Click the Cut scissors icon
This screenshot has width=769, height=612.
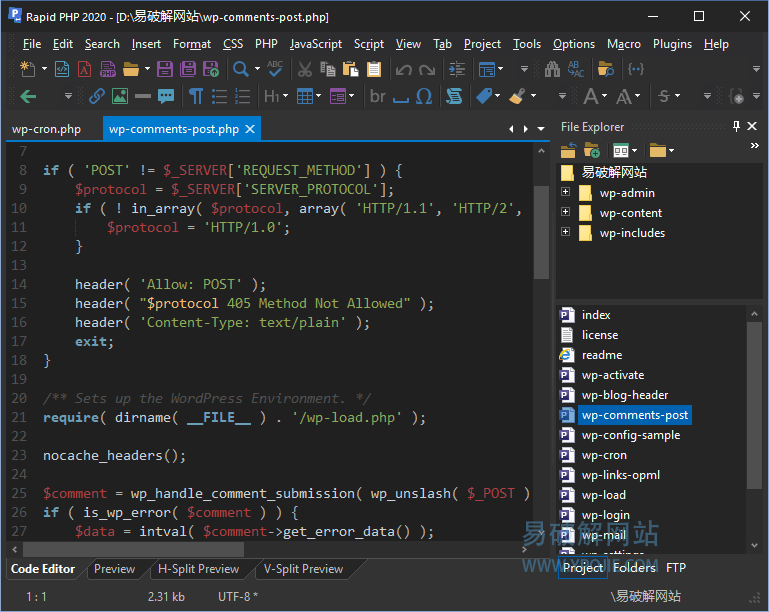pyautogui.click(x=304, y=69)
